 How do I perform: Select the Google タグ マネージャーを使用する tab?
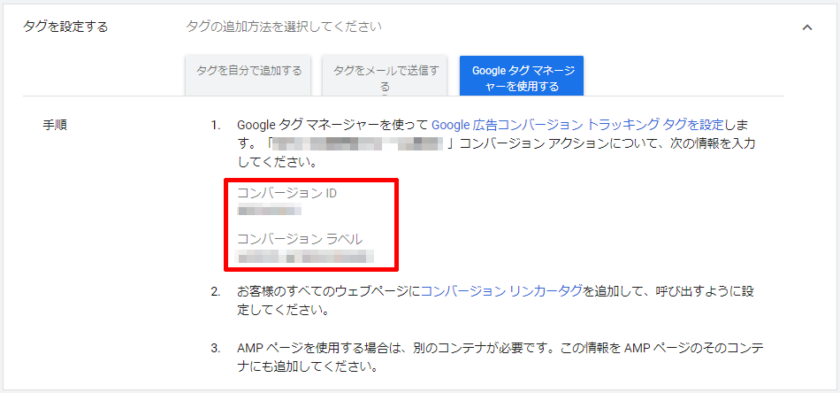pyautogui.click(x=521, y=75)
